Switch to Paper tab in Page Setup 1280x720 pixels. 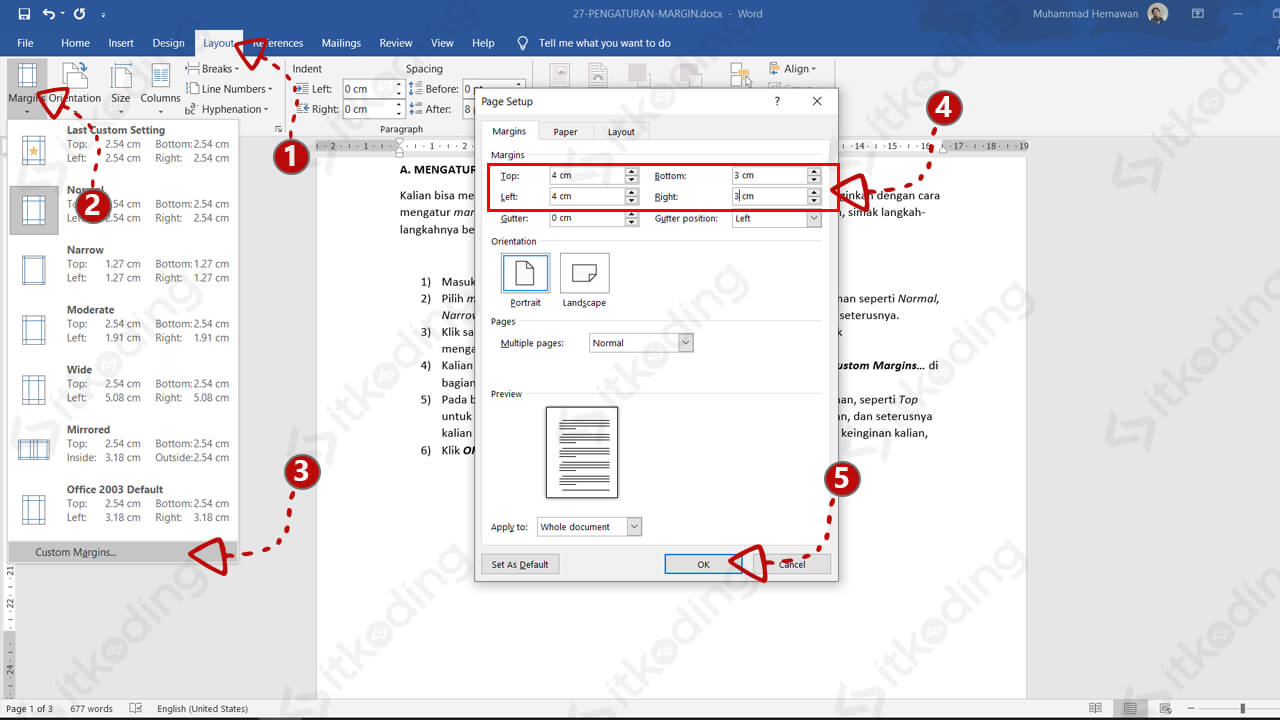click(x=566, y=132)
